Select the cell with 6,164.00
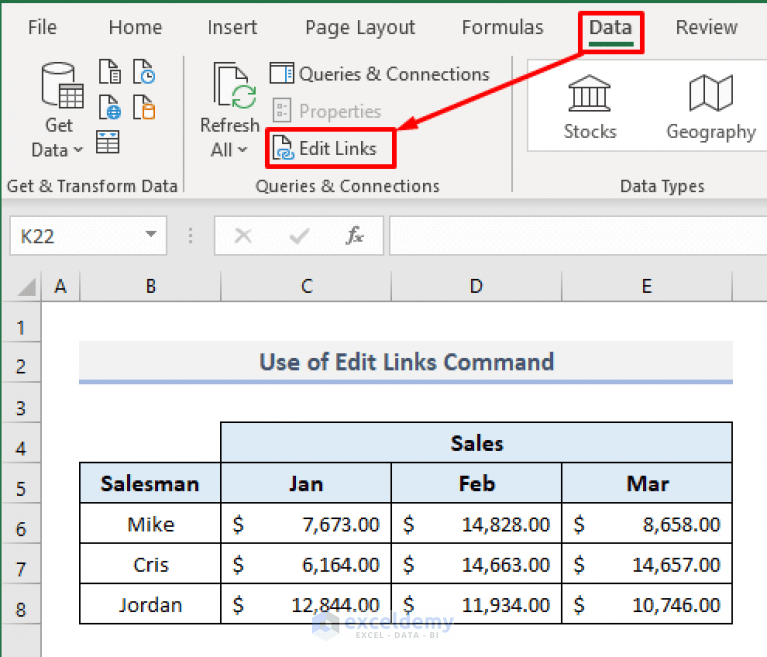The width and height of the screenshot is (767, 657). click(306, 564)
